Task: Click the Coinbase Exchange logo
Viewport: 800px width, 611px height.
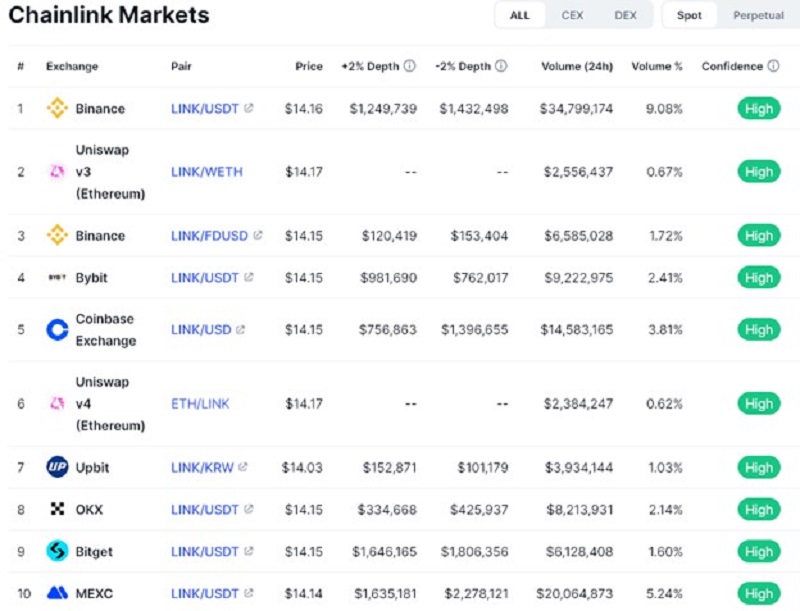Action: (x=57, y=329)
